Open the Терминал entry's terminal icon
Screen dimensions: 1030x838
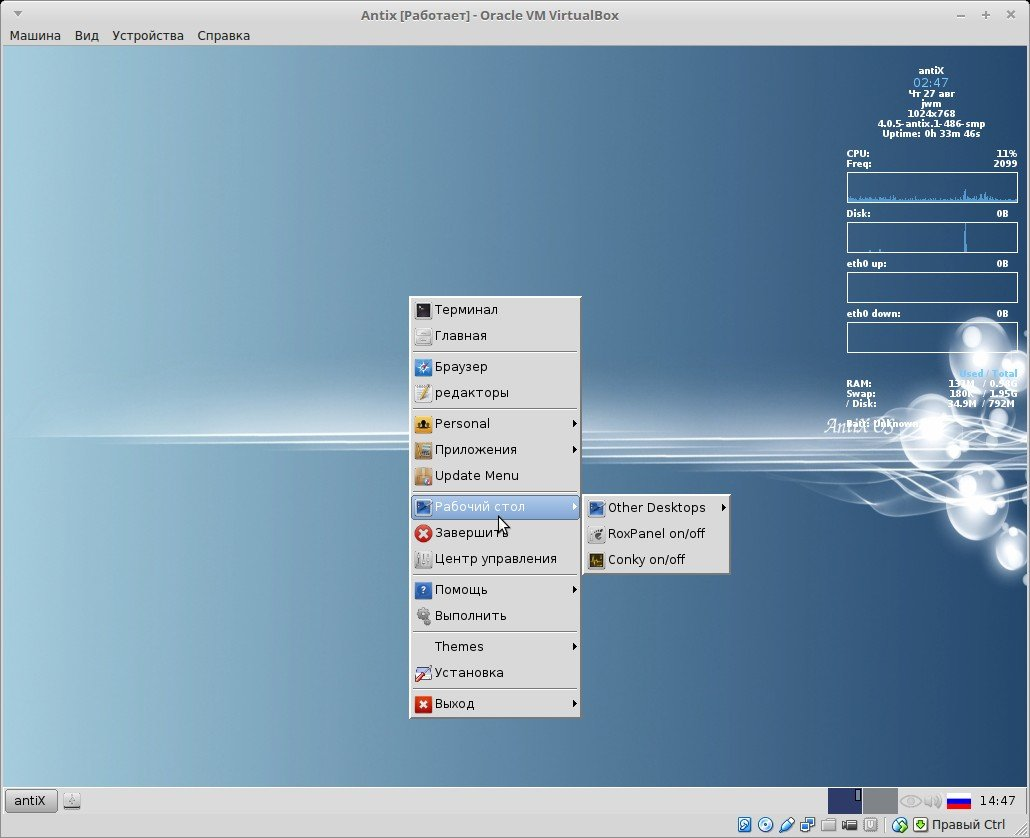[x=423, y=310]
